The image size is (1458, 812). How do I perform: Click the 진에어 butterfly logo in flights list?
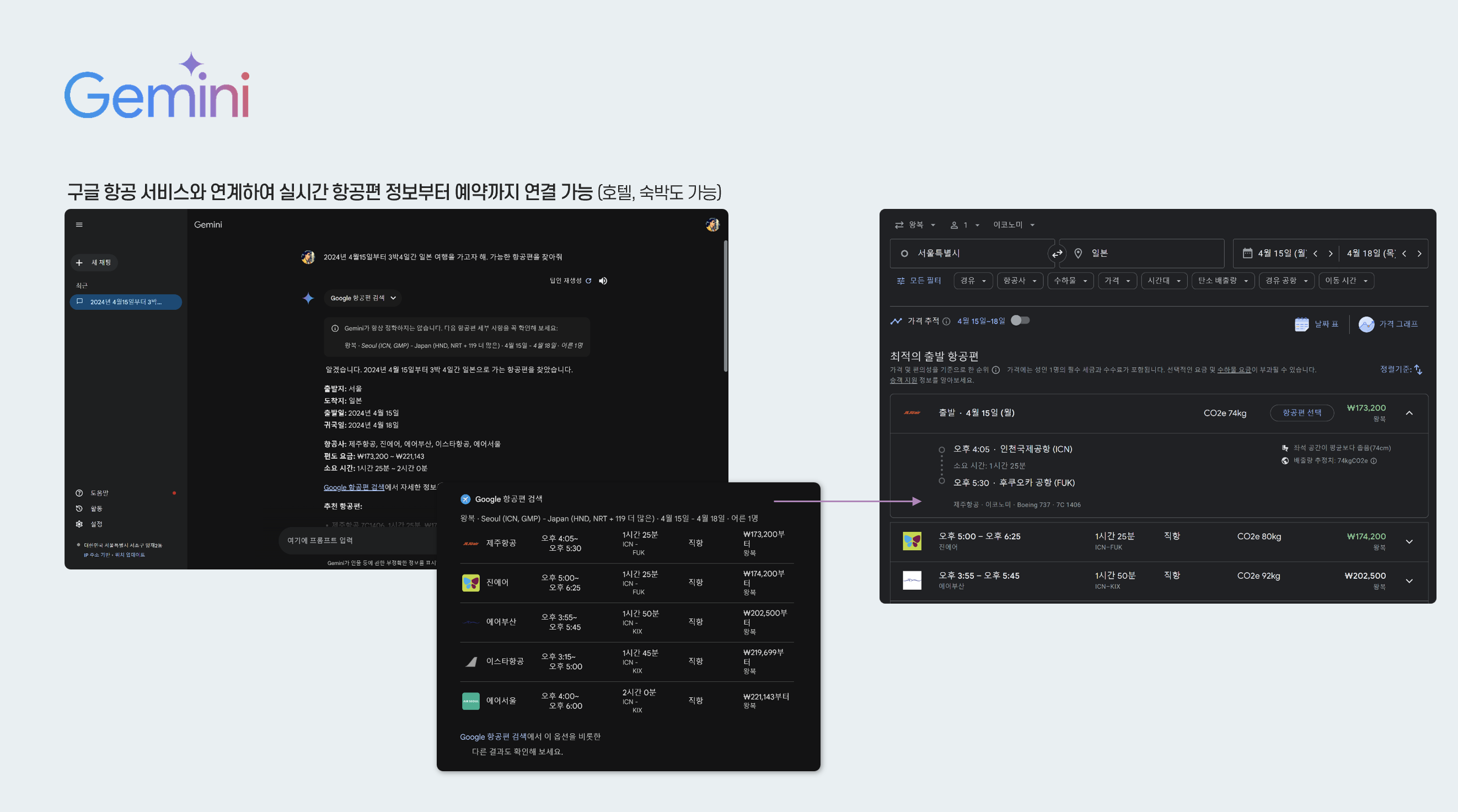(x=912, y=541)
